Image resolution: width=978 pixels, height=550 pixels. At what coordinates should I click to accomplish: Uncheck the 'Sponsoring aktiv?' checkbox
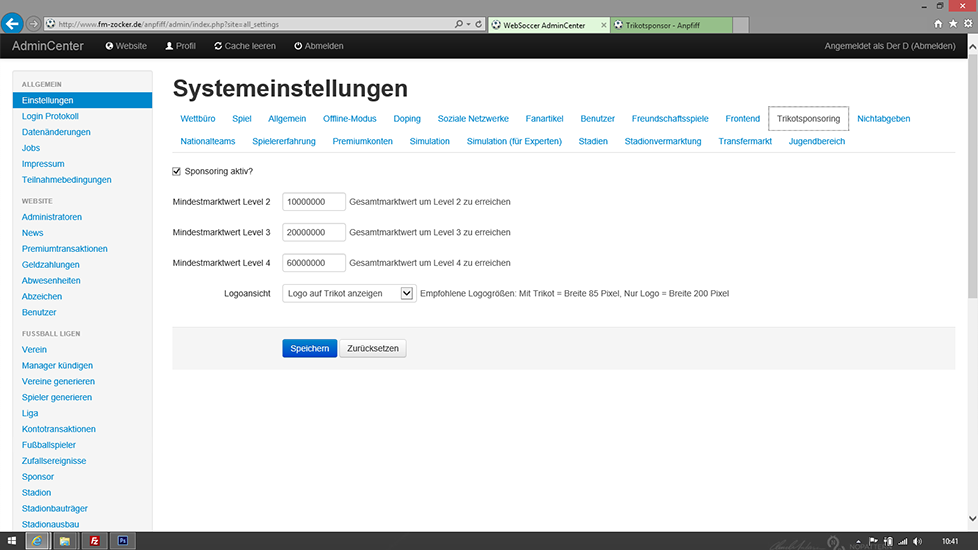coord(178,171)
